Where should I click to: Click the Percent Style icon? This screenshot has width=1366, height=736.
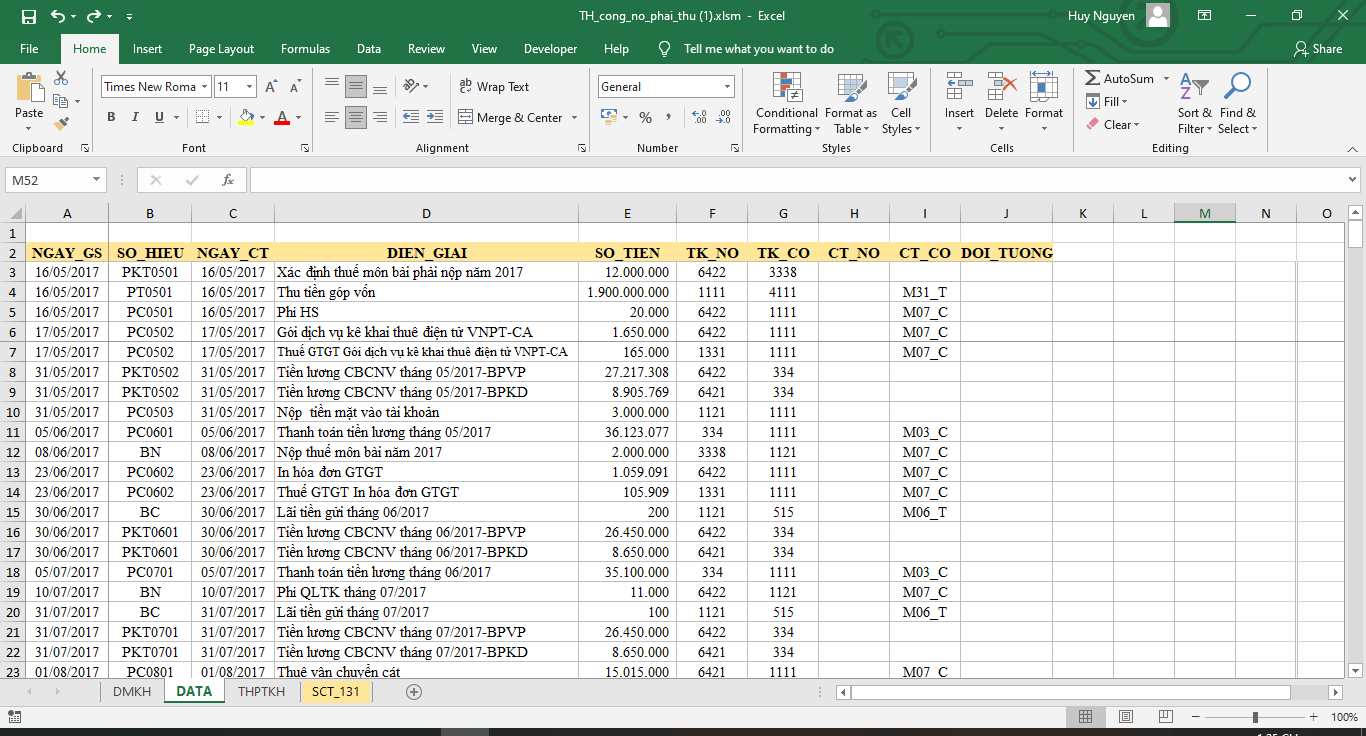(645, 118)
